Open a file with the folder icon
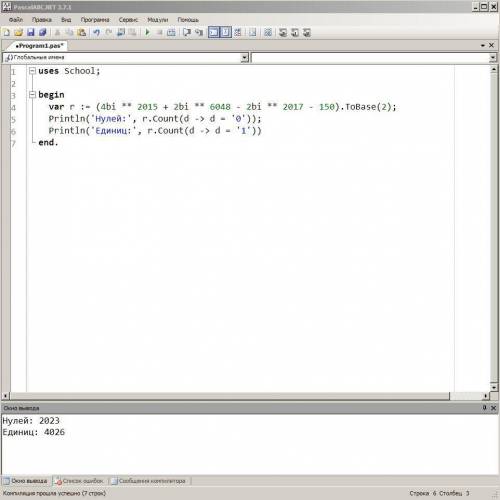Screen dimensions: 500x500 click(x=19, y=32)
